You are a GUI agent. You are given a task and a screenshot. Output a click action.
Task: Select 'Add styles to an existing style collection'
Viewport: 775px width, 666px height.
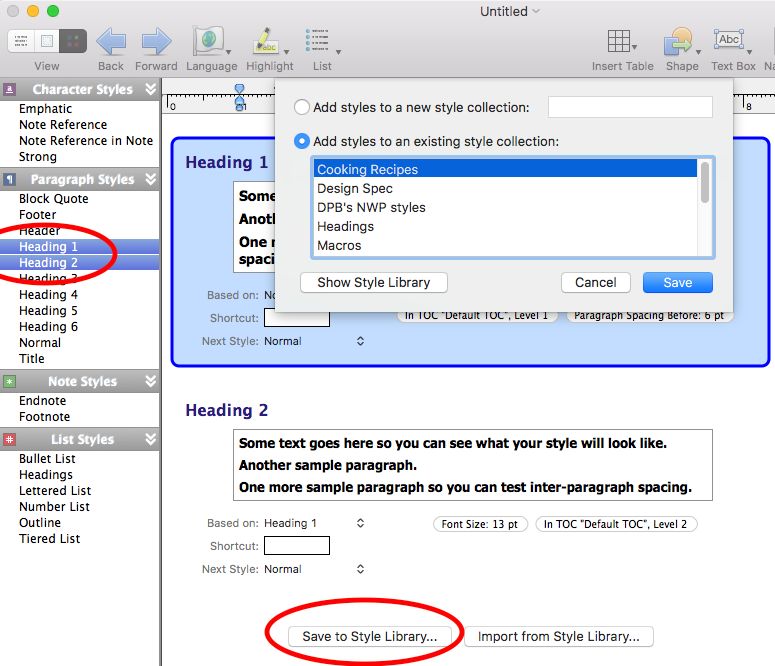click(x=302, y=141)
